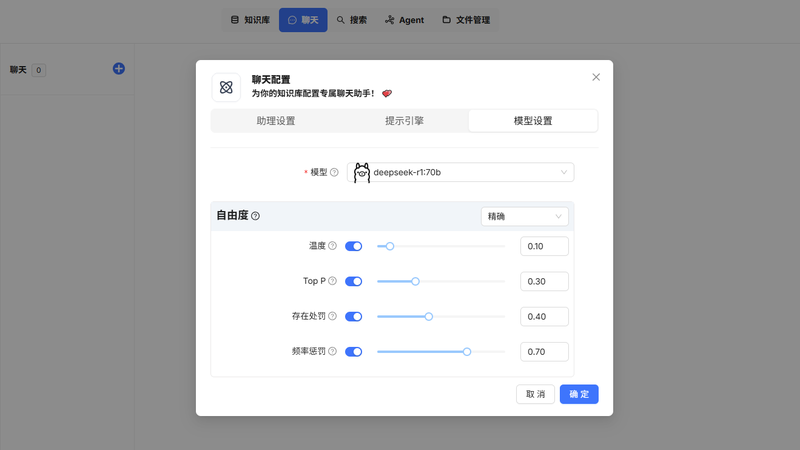
Task: Click the help icon next to 温度
Action: pos(333,246)
